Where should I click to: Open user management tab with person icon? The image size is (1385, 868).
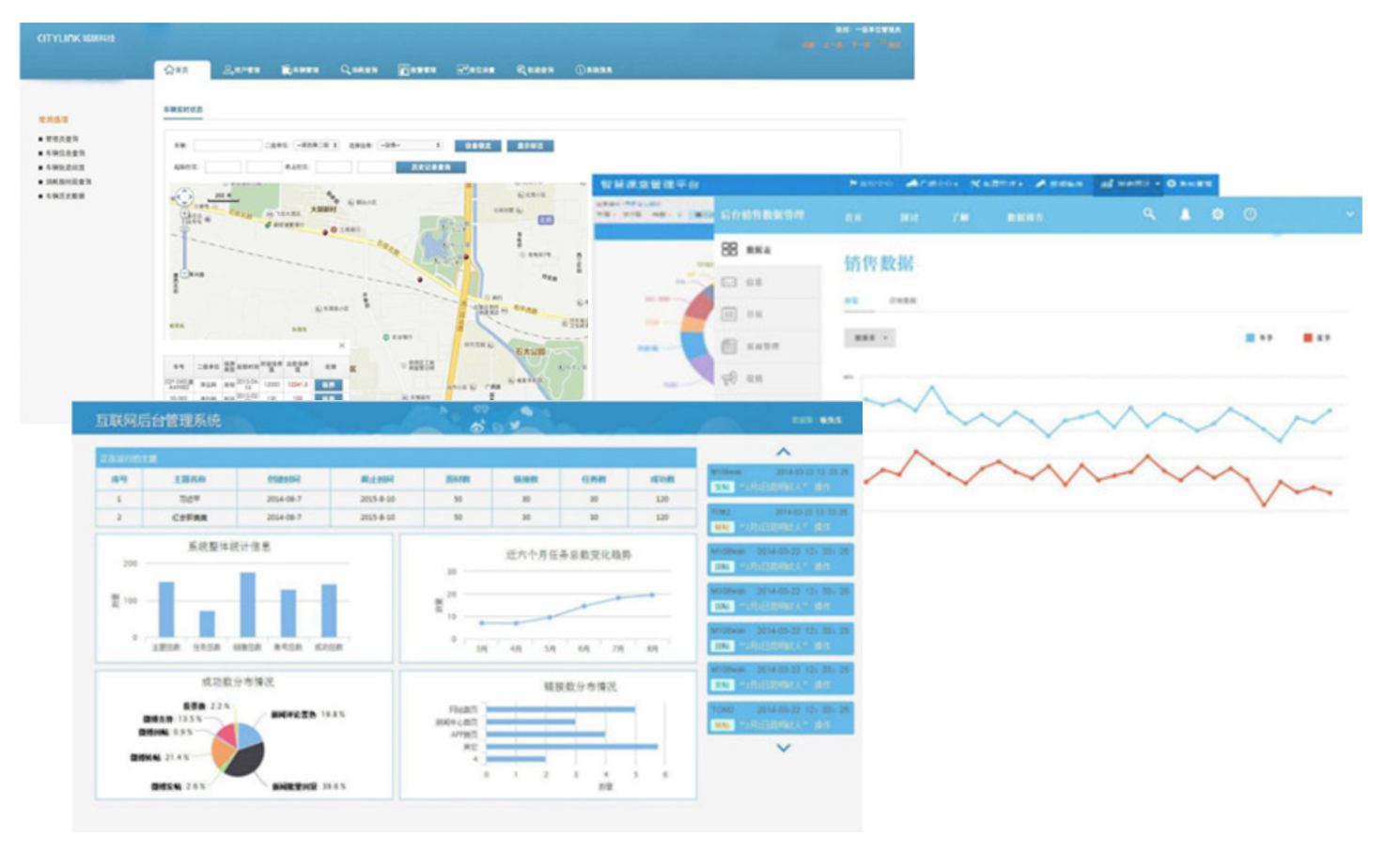coord(241,70)
